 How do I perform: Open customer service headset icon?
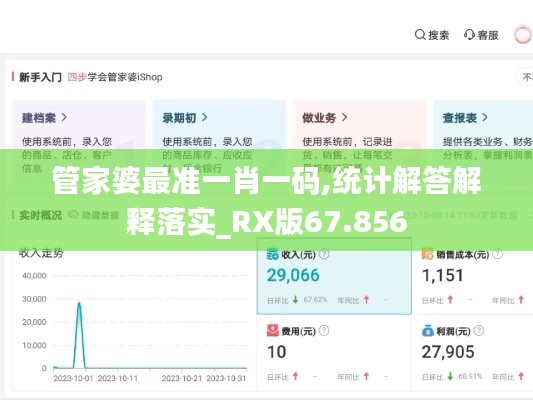point(469,35)
